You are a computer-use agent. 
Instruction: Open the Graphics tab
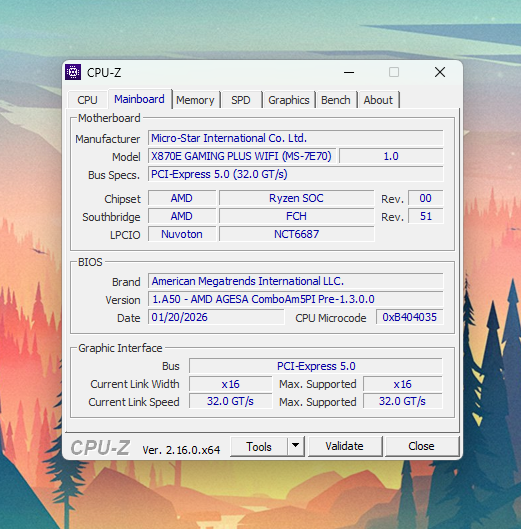tap(289, 100)
